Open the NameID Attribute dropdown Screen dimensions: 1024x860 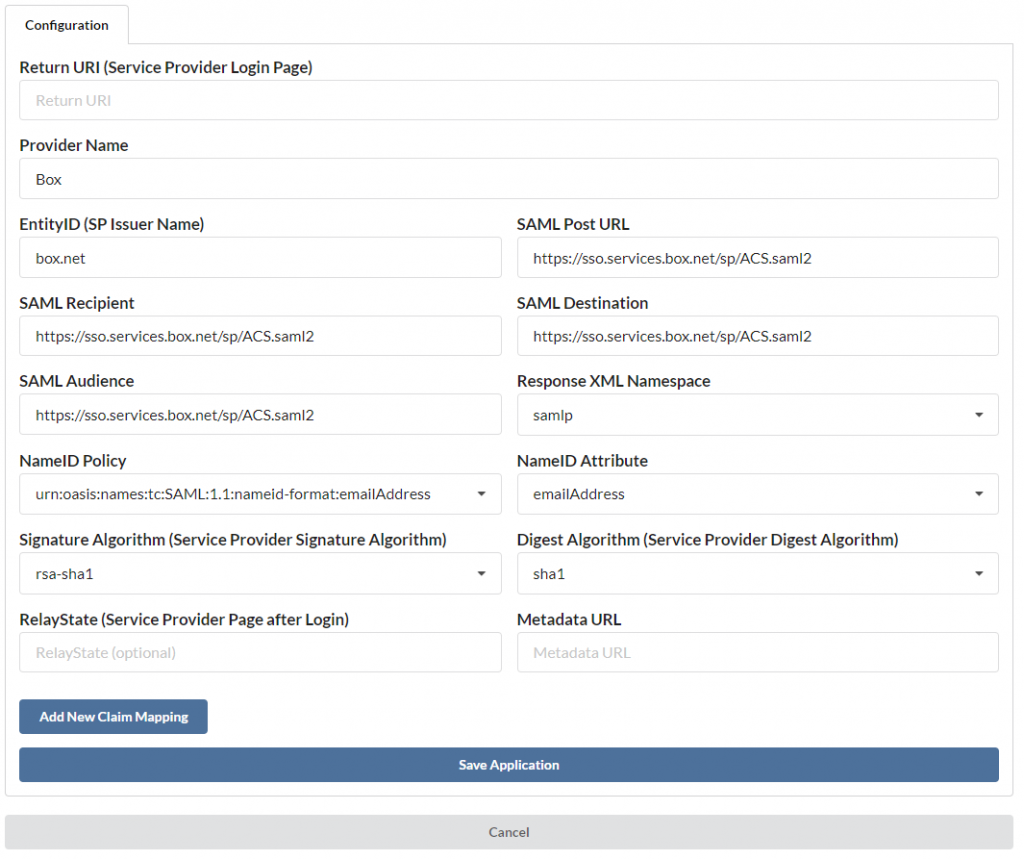coord(758,494)
